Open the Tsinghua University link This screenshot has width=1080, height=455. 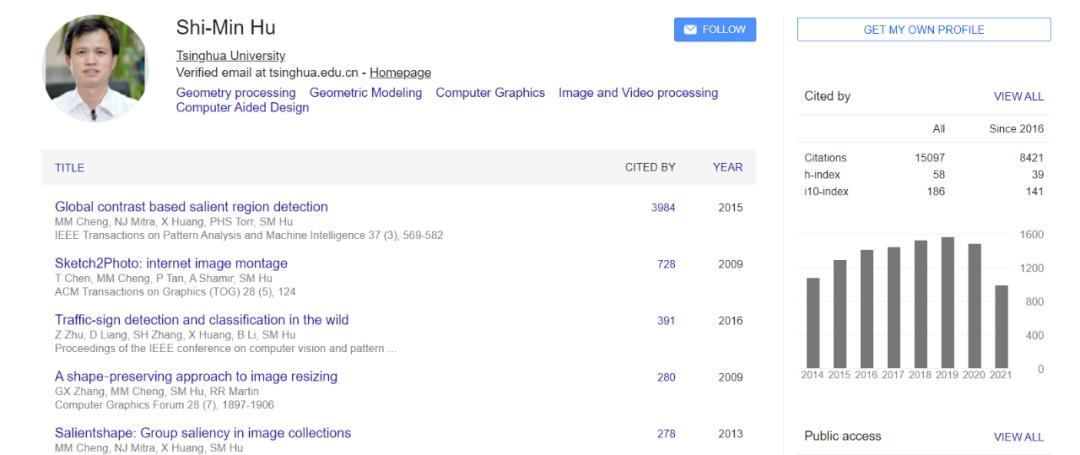[x=230, y=56]
